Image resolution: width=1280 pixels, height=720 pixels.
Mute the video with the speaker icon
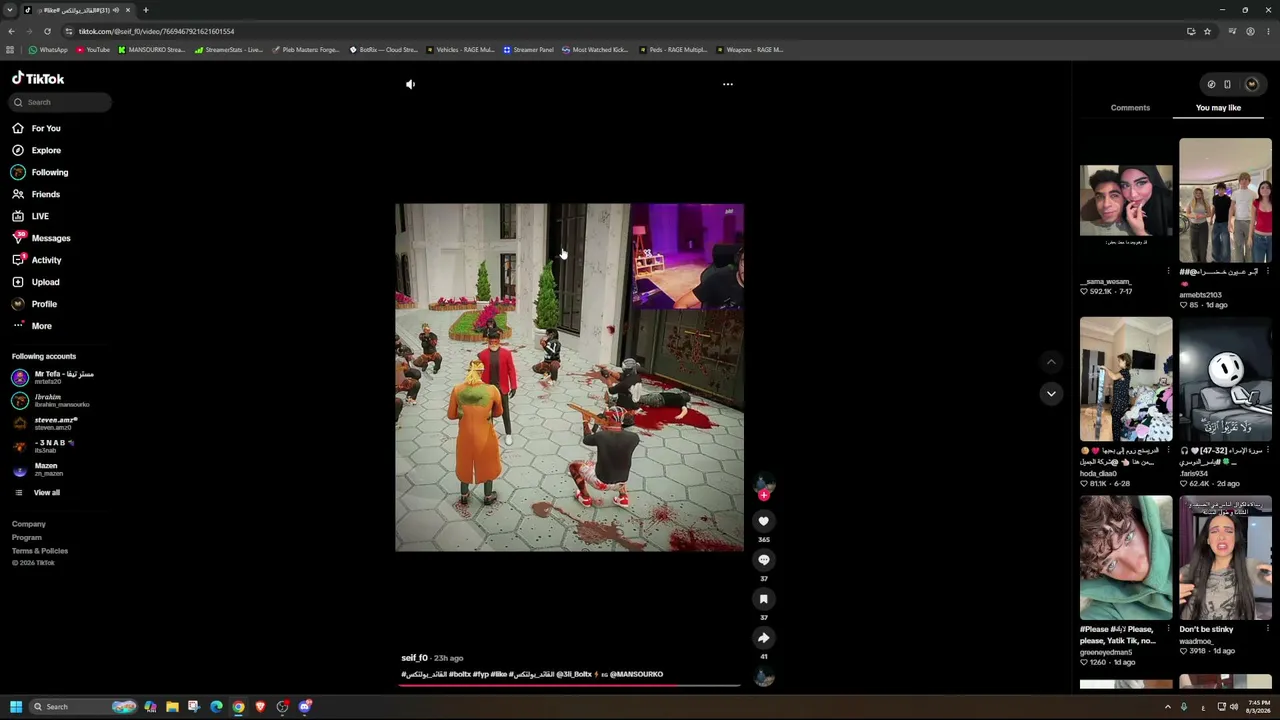tap(410, 84)
